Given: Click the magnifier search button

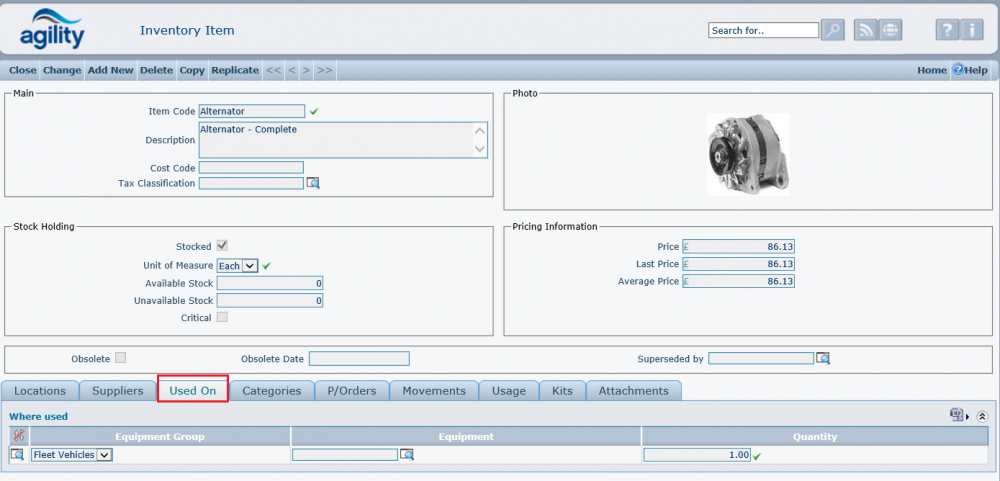Looking at the screenshot, I should [832, 30].
